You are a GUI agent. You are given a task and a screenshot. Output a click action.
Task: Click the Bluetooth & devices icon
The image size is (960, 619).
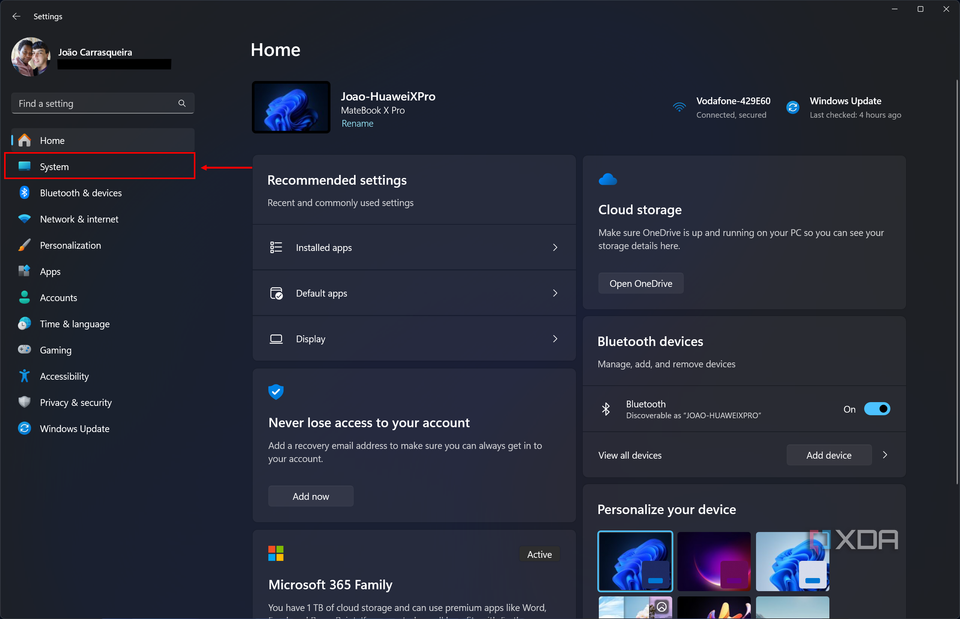[24, 193]
